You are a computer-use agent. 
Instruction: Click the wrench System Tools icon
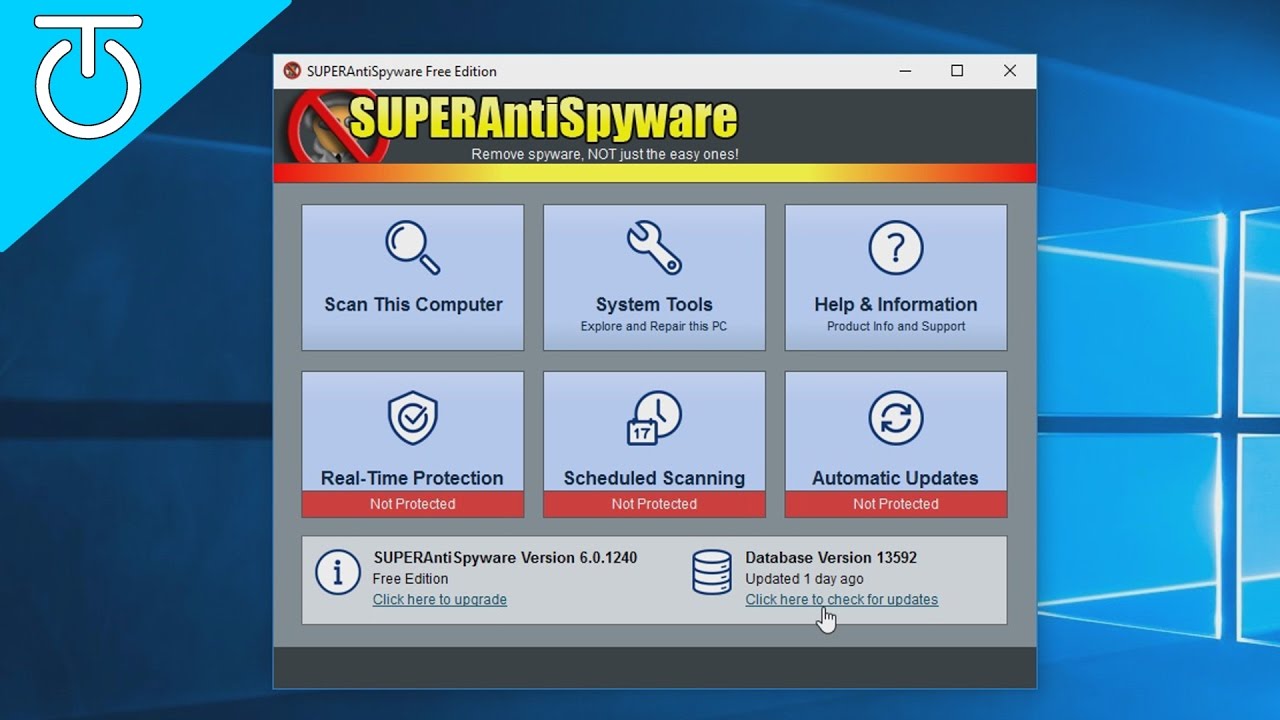point(654,247)
